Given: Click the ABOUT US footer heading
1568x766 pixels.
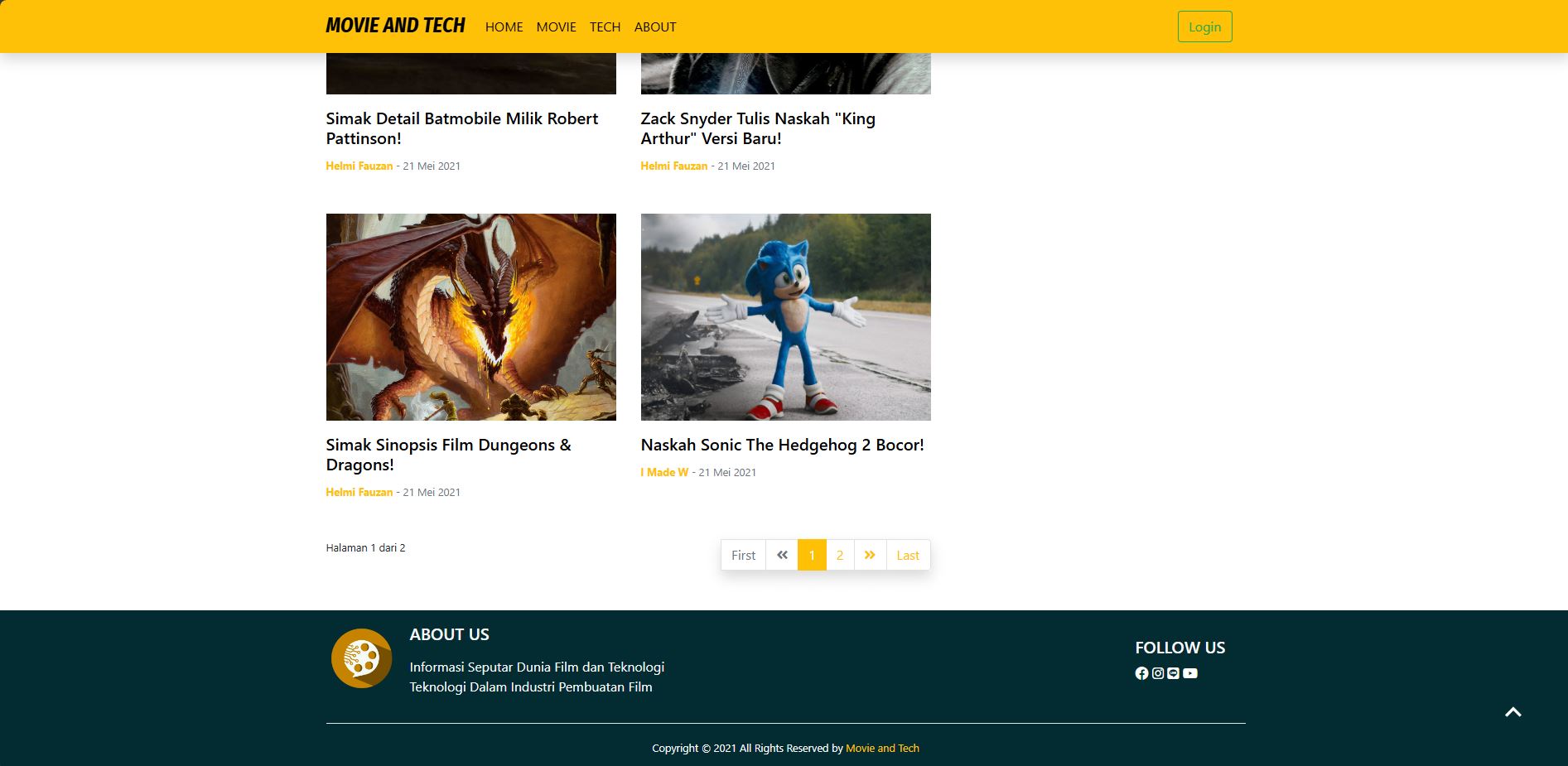Looking at the screenshot, I should [x=449, y=634].
